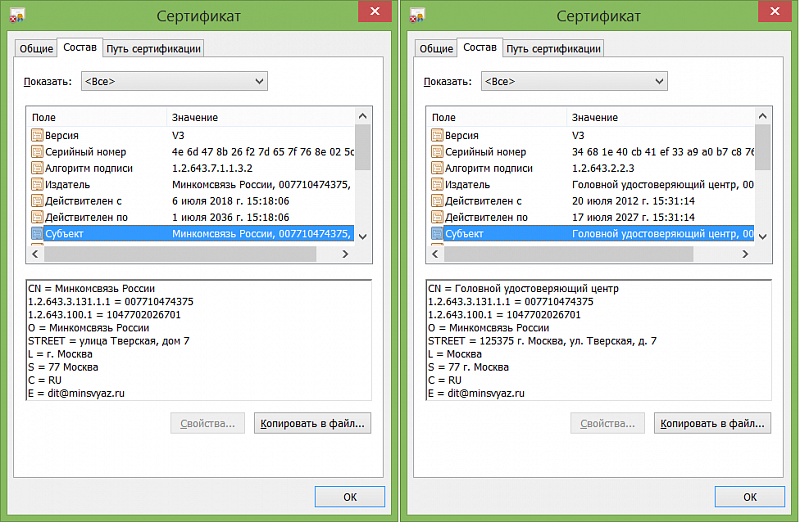Open Путь сертификации tab in left window
The width and height of the screenshot is (800, 522).
153,48
